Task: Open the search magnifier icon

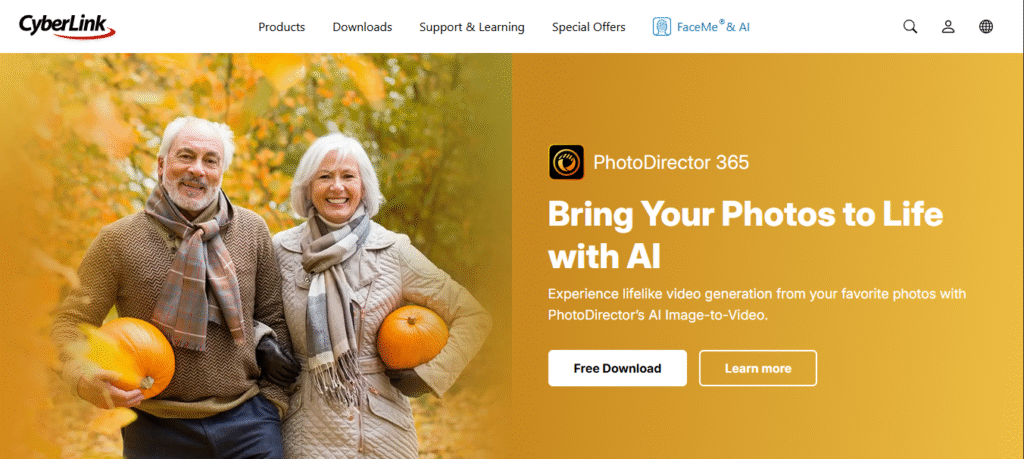Action: (x=910, y=27)
